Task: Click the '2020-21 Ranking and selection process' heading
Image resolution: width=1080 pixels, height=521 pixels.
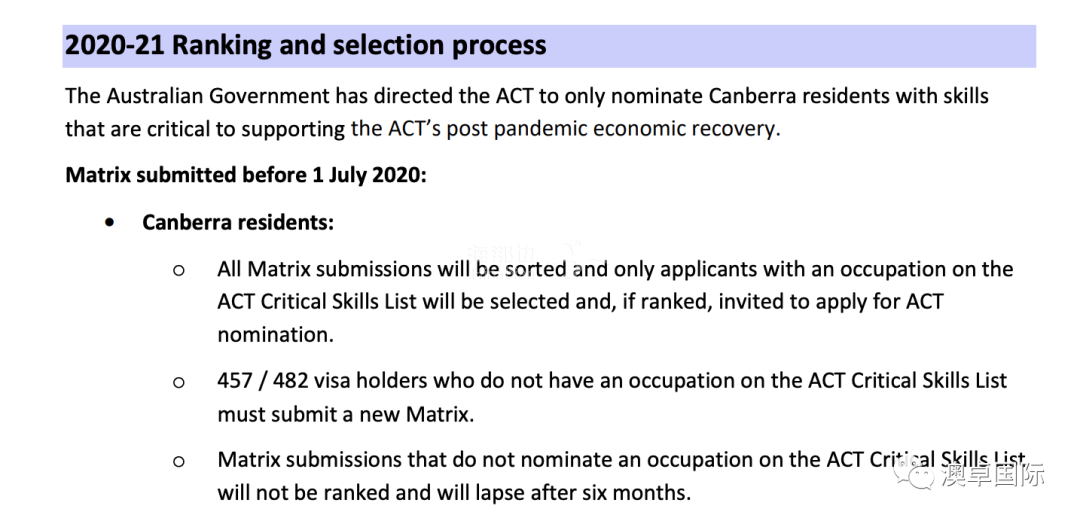Action: coord(305,45)
